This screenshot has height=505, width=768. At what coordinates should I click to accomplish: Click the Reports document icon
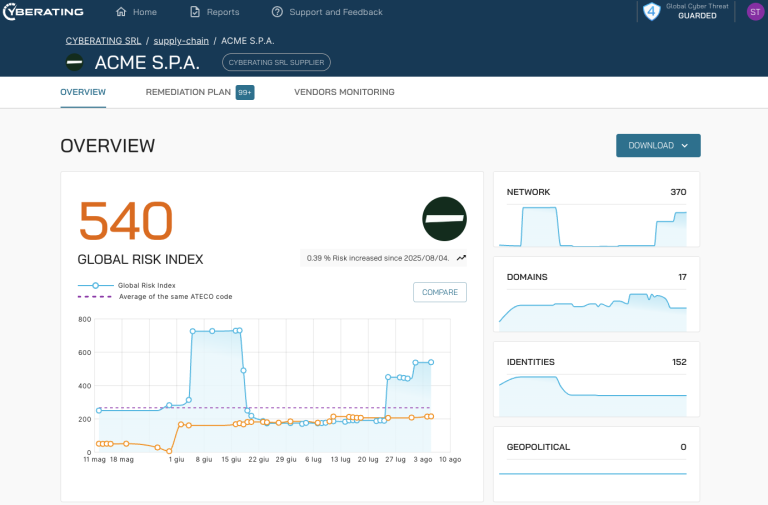[x=195, y=12]
